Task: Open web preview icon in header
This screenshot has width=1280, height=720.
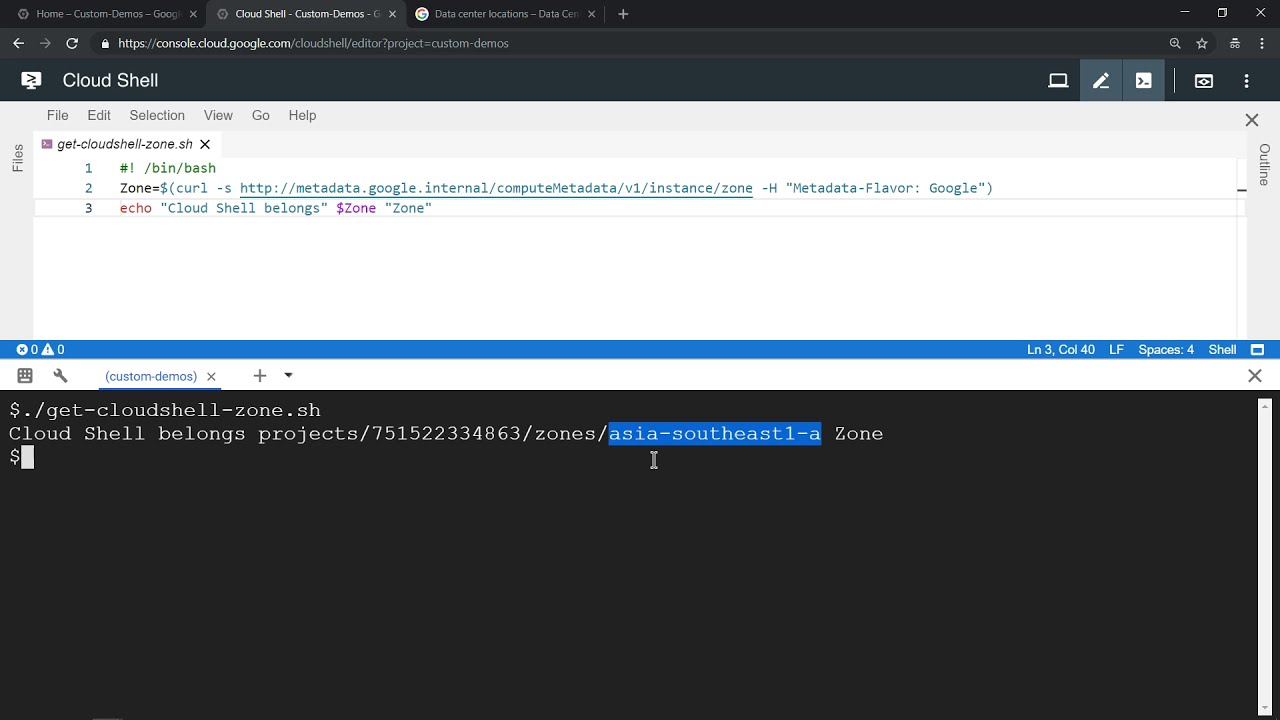Action: click(1204, 81)
